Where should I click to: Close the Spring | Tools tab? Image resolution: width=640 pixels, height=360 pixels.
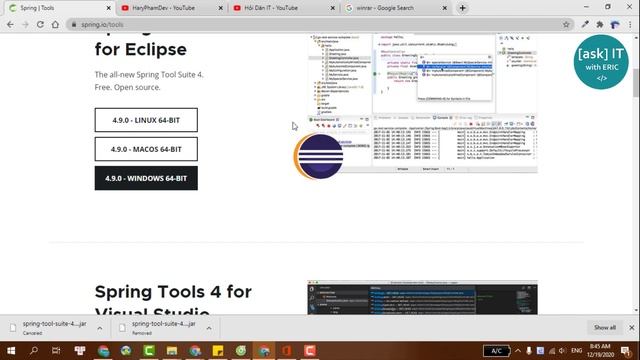[x=109, y=8]
